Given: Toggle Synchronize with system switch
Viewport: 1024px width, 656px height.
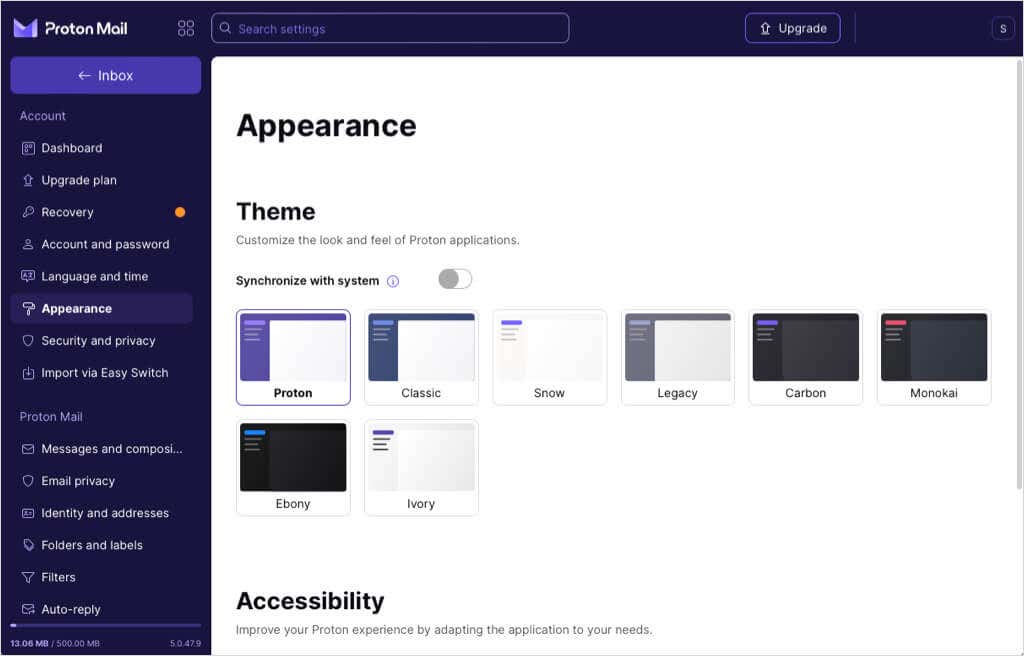Looking at the screenshot, I should (x=455, y=279).
